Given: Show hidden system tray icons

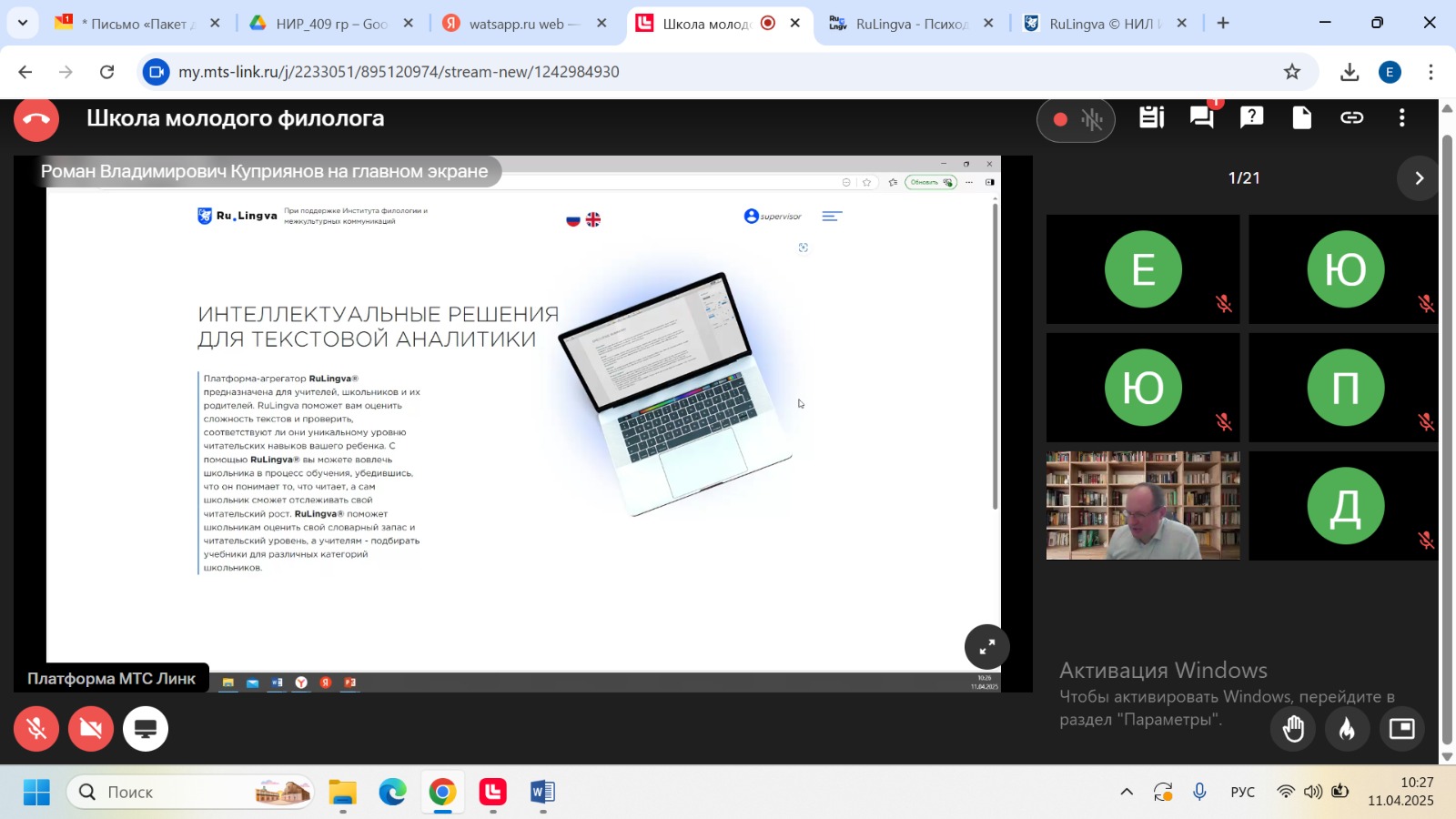Looking at the screenshot, I should click(1127, 792).
